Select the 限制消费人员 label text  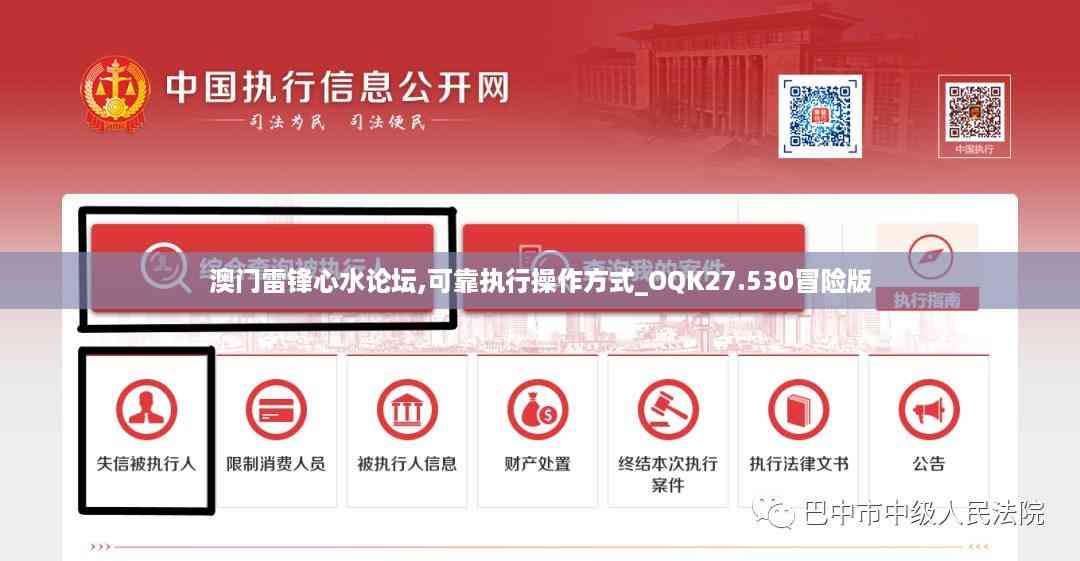(276, 464)
